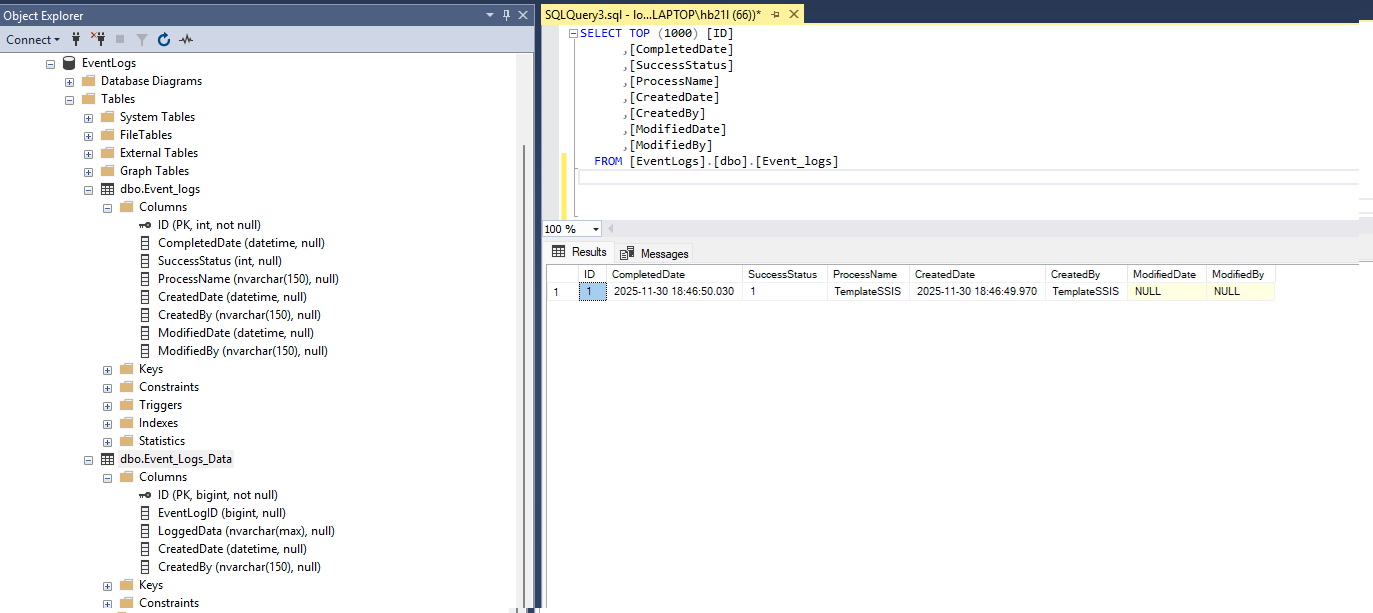This screenshot has width=1373, height=613.
Task: Expand the Database Diagrams folder
Action: pos(70,81)
